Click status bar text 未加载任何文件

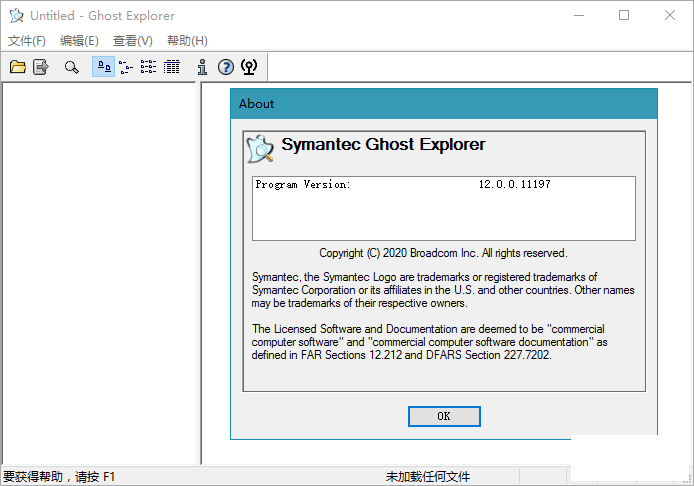[x=428, y=477]
